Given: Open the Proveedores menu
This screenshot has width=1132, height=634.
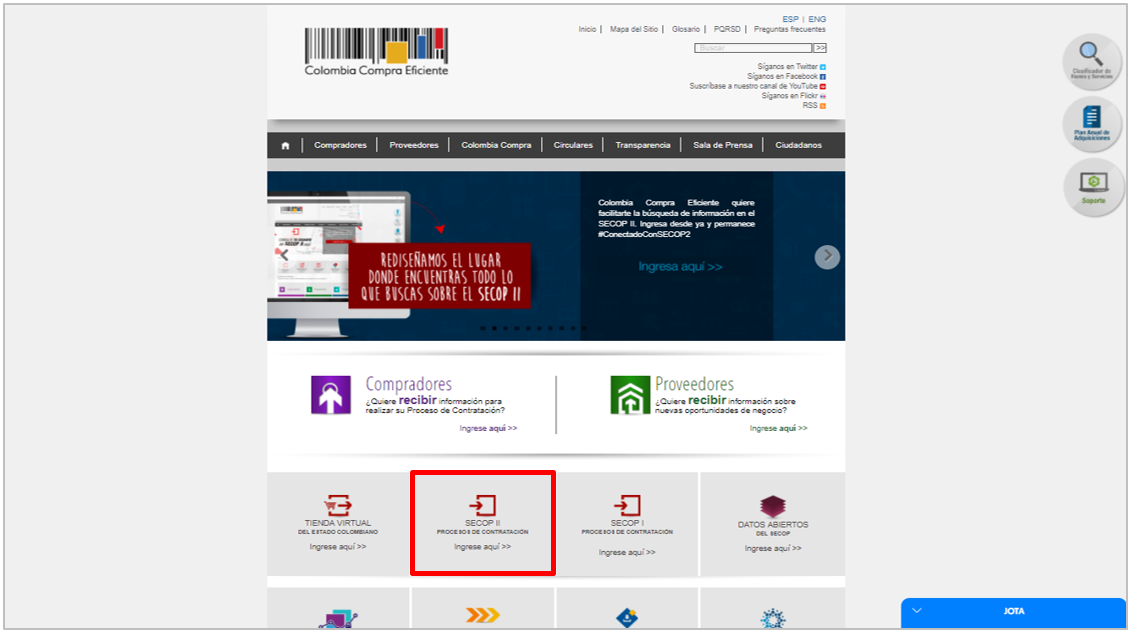Looking at the screenshot, I should pos(414,145).
